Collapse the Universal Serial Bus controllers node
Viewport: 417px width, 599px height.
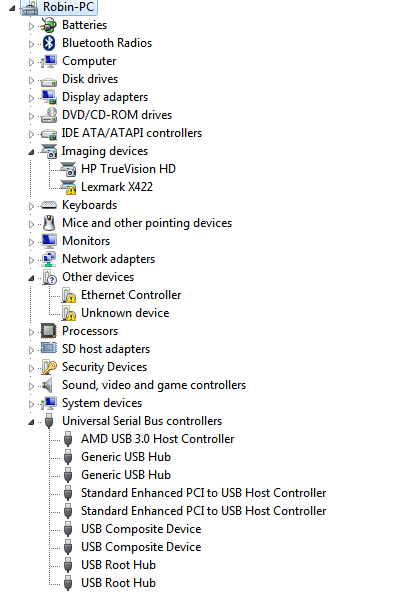(x=31, y=422)
